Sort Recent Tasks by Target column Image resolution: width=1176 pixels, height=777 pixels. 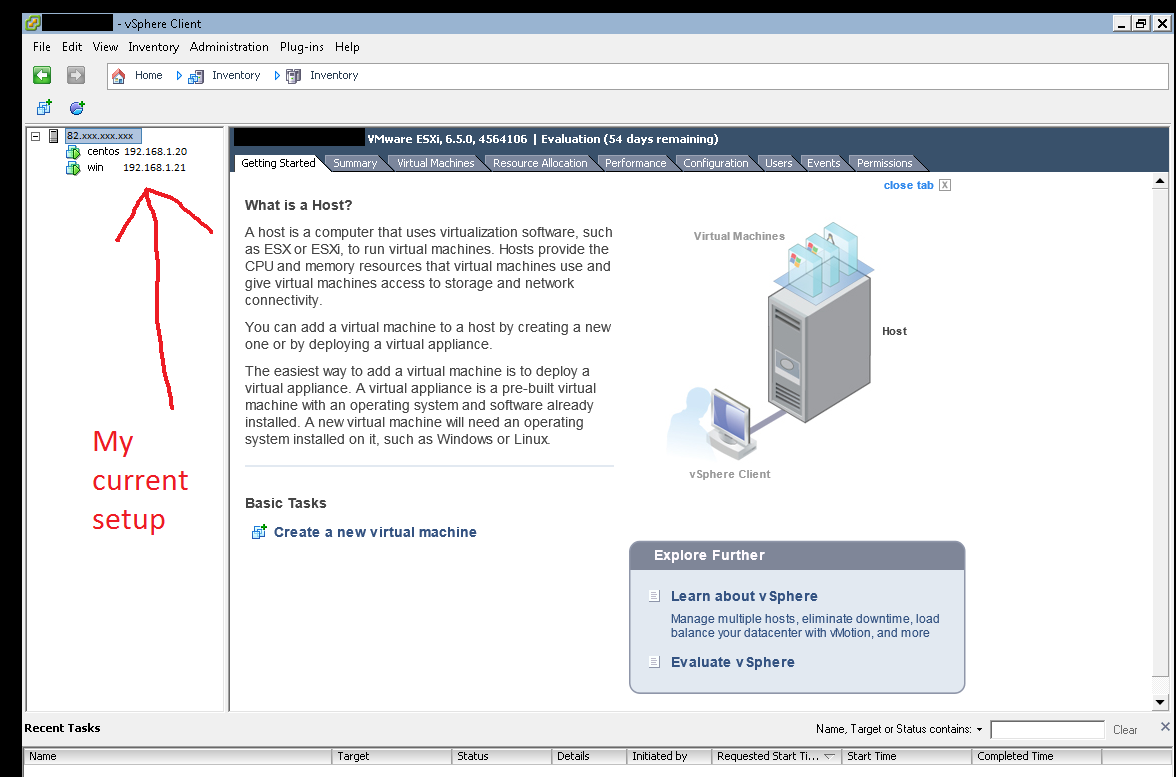coord(392,756)
